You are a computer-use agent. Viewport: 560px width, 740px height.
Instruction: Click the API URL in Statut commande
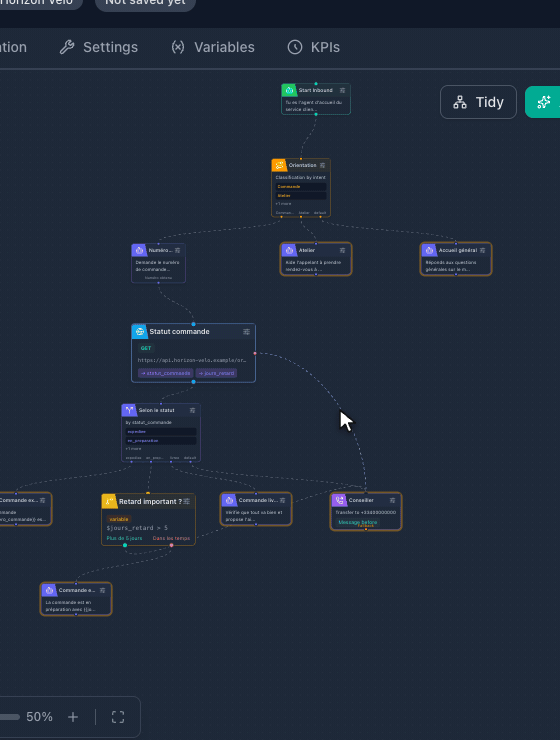point(192,360)
